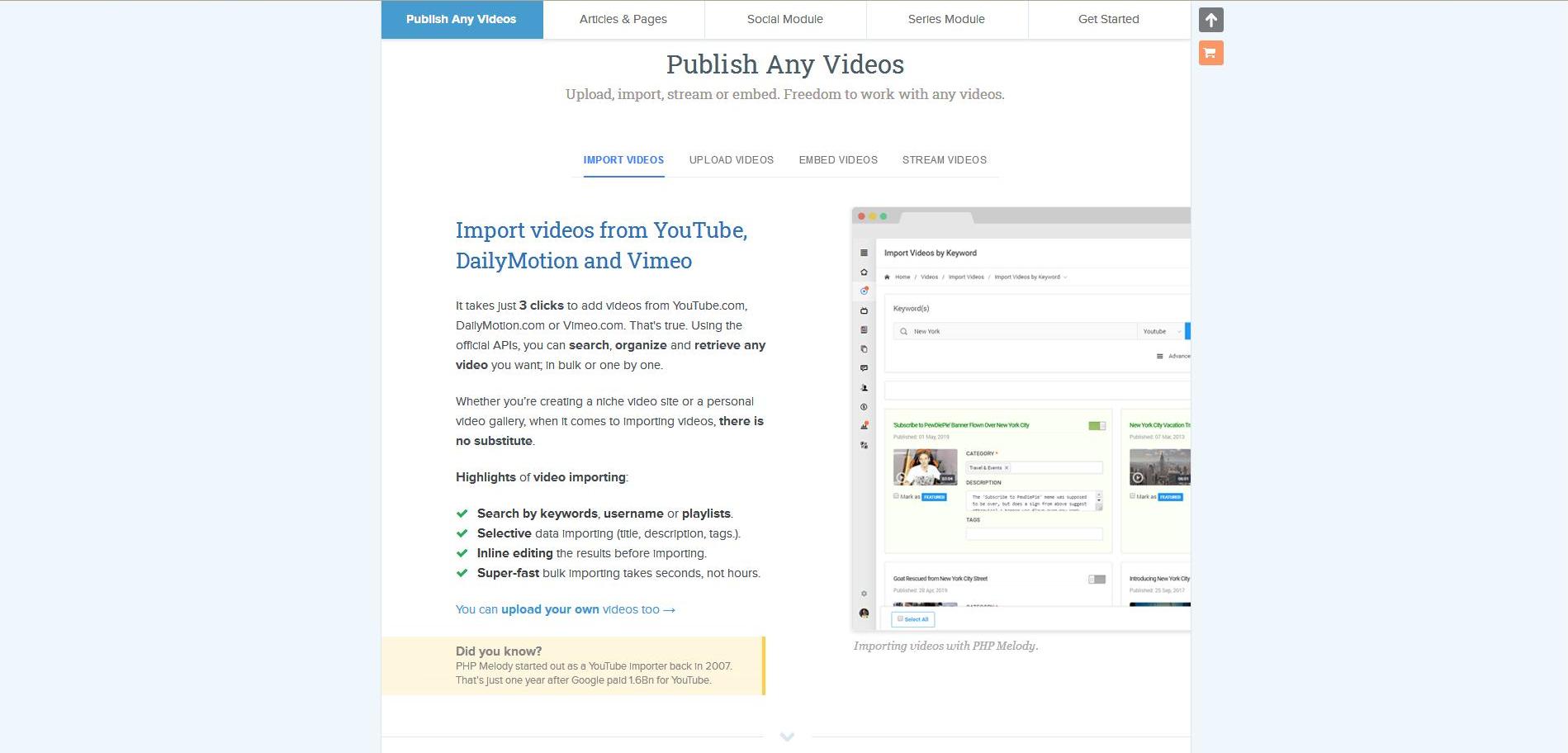Open the Articles & Pages nav tab
This screenshot has height=753, width=1568.
click(x=623, y=19)
